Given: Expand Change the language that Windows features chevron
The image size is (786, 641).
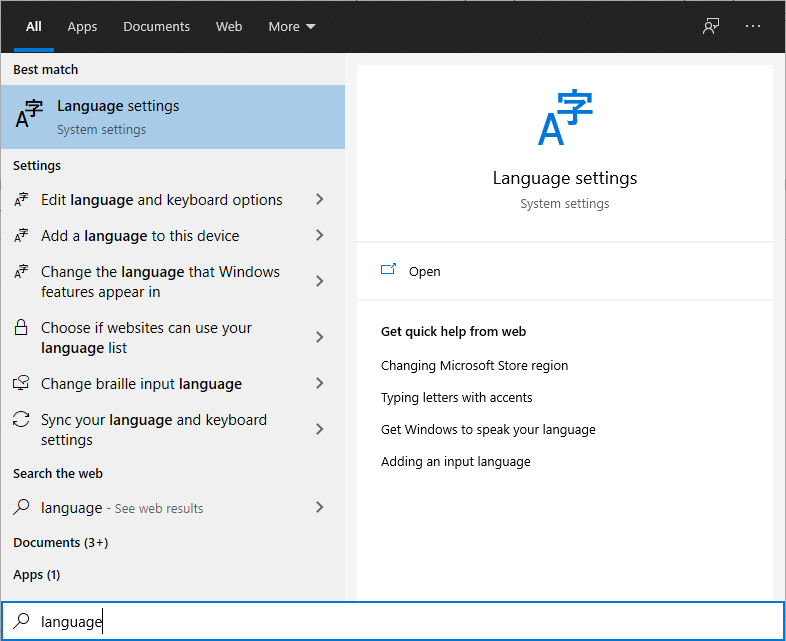Looking at the screenshot, I should (320, 281).
